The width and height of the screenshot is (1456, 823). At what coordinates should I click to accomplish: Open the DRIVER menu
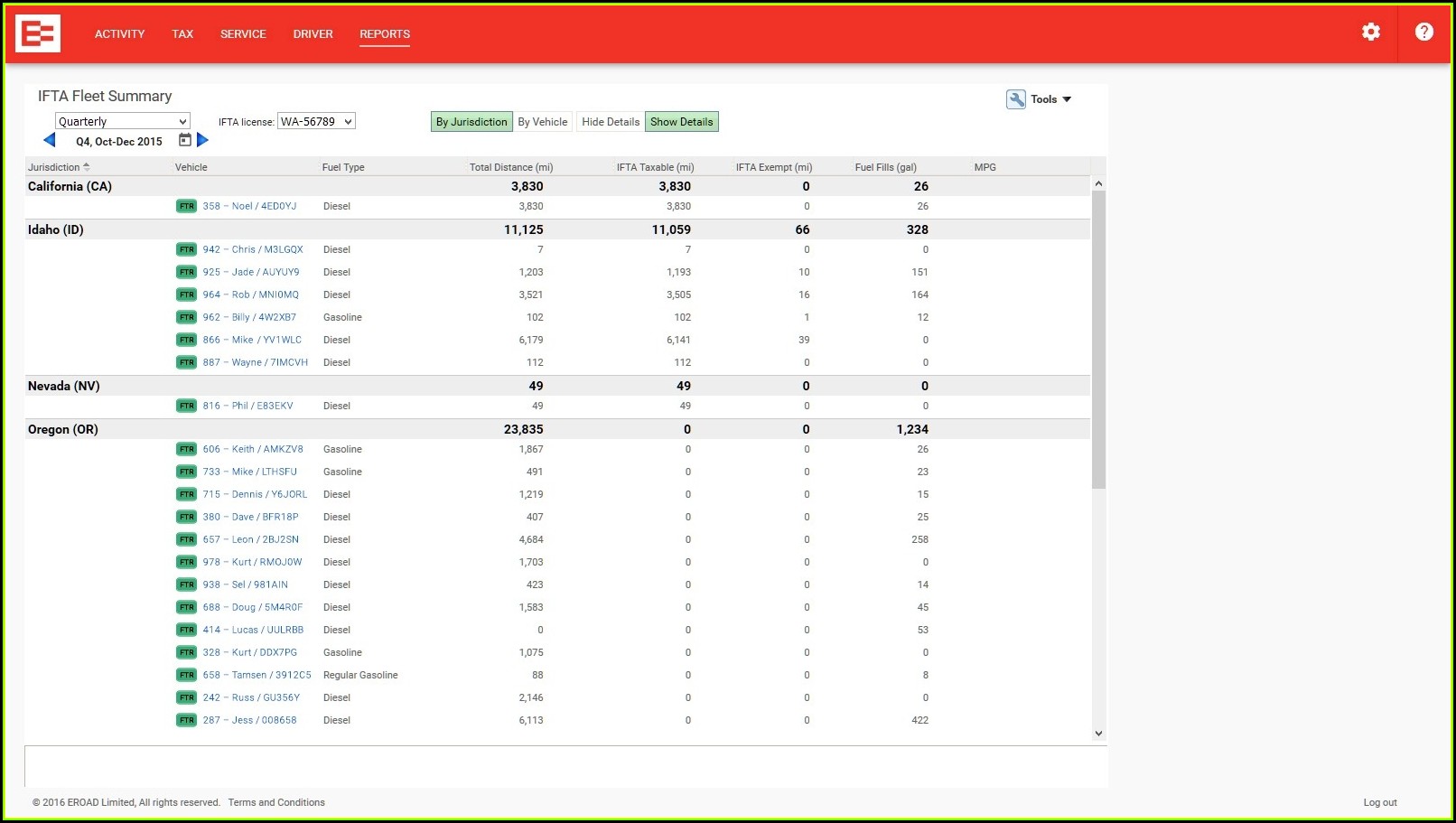pyautogui.click(x=313, y=34)
